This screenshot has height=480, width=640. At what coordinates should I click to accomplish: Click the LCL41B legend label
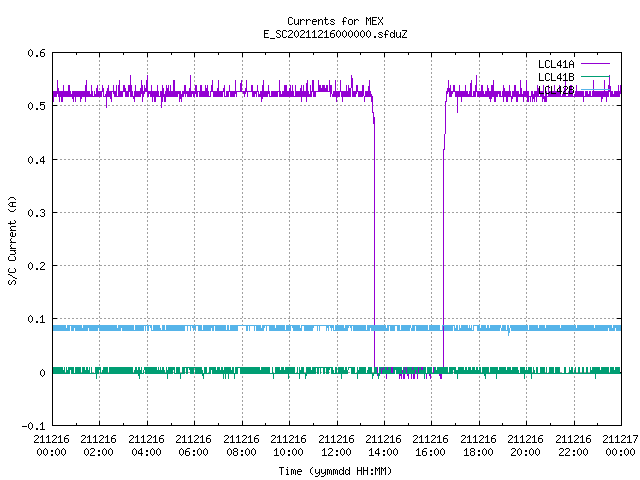click(x=556, y=77)
